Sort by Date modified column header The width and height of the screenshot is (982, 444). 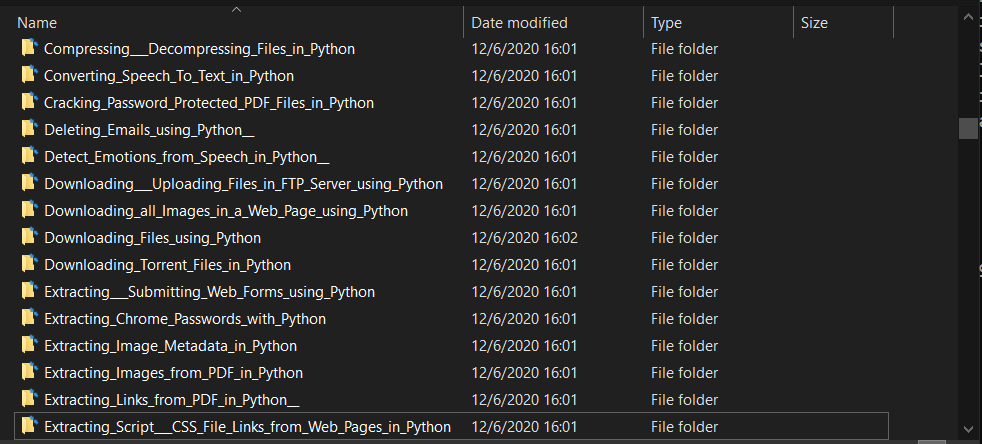pos(519,23)
